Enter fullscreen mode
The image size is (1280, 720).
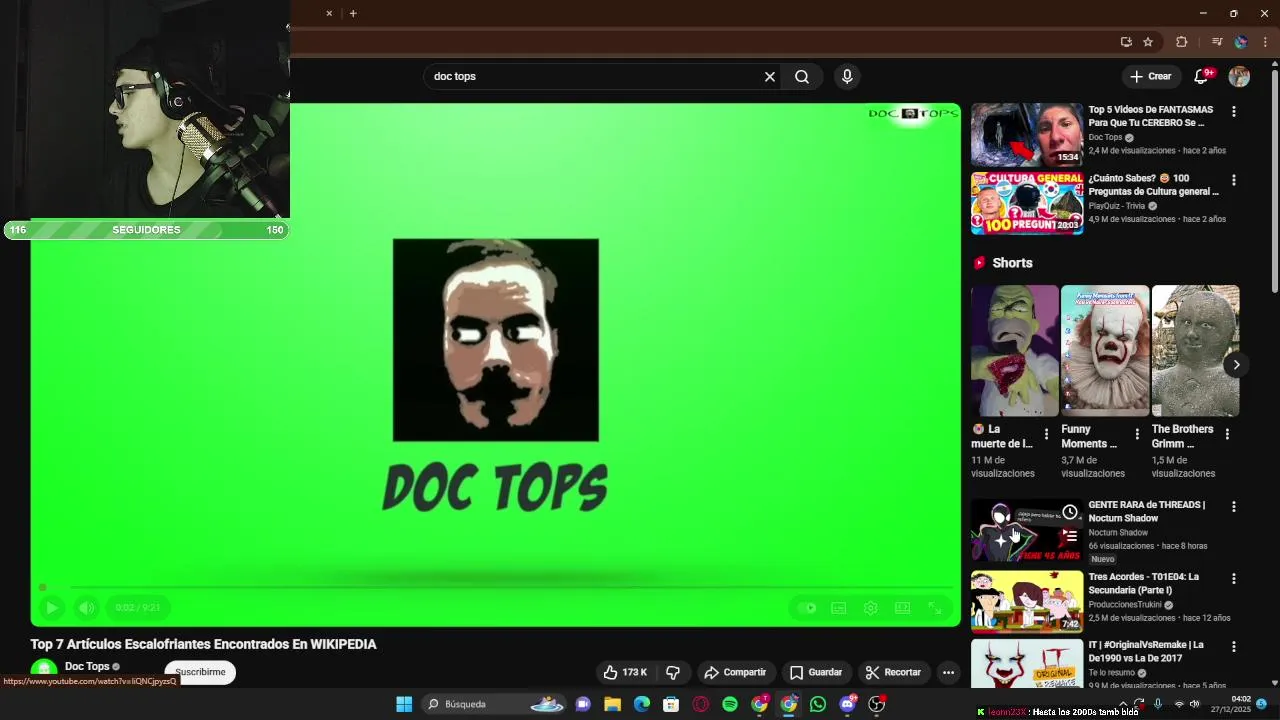pos(934,608)
